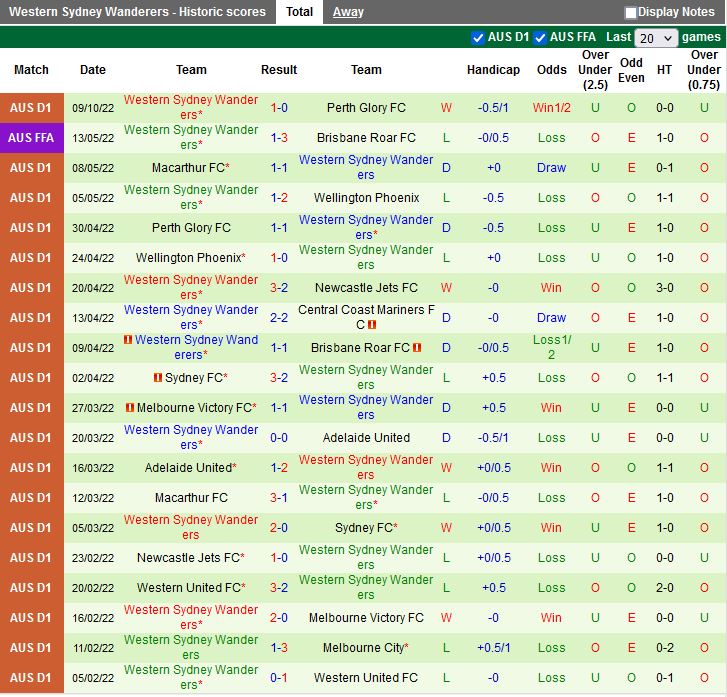Click the Odd Even column header

click(x=631, y=70)
